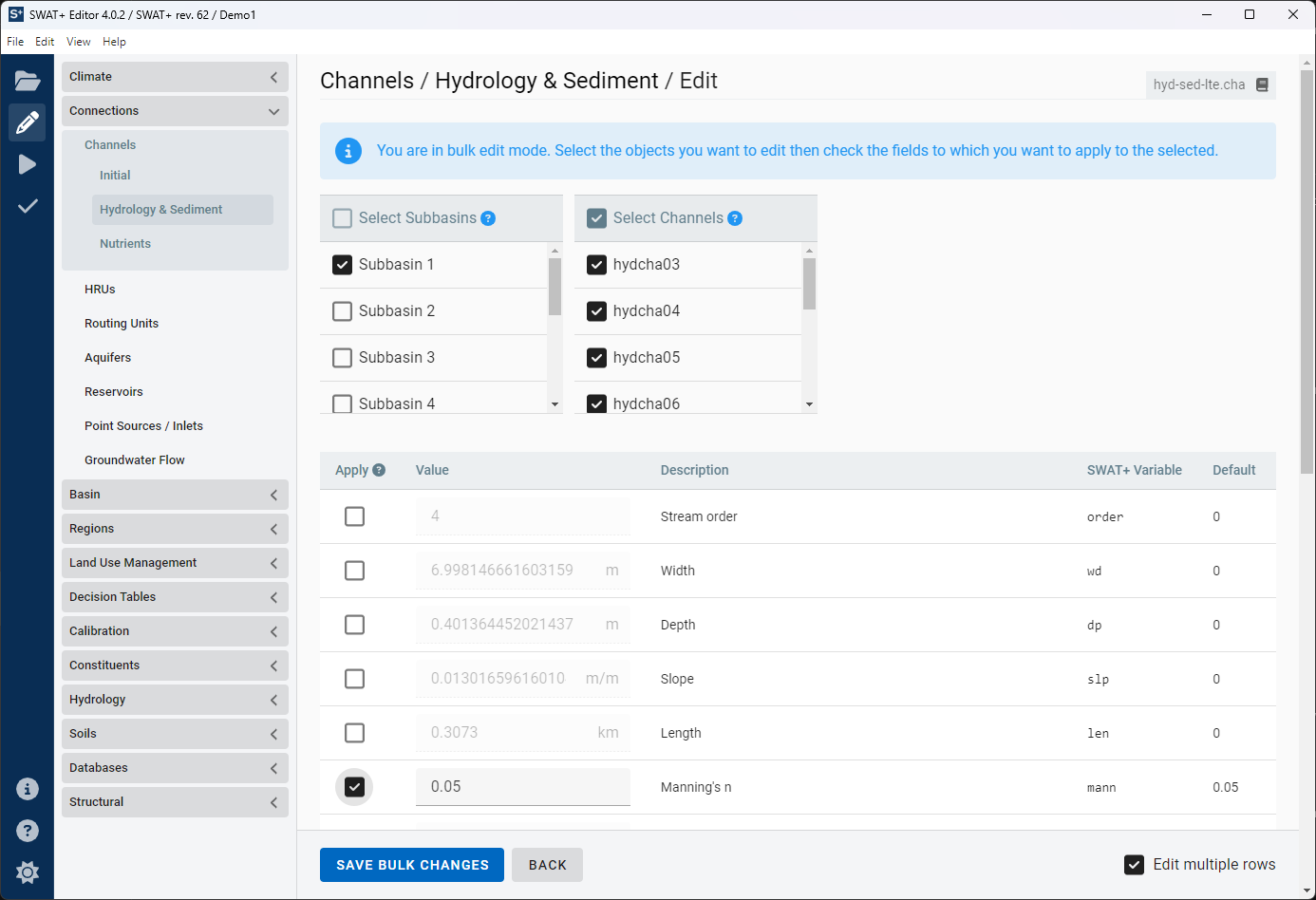Click the hyd-sed-lte.cha documentation book icon
1316x900 pixels.
click(1262, 84)
